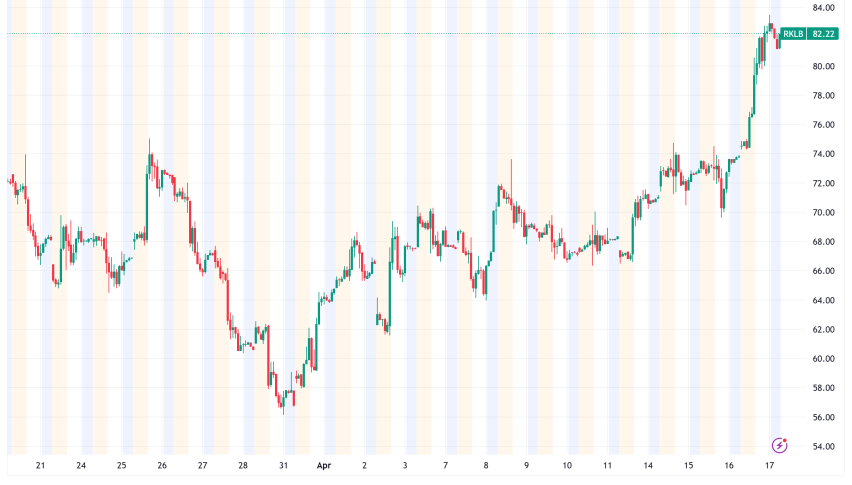Viewport: 852px width, 485px height.
Task: Click date 14 on the time axis
Action: click(x=648, y=466)
